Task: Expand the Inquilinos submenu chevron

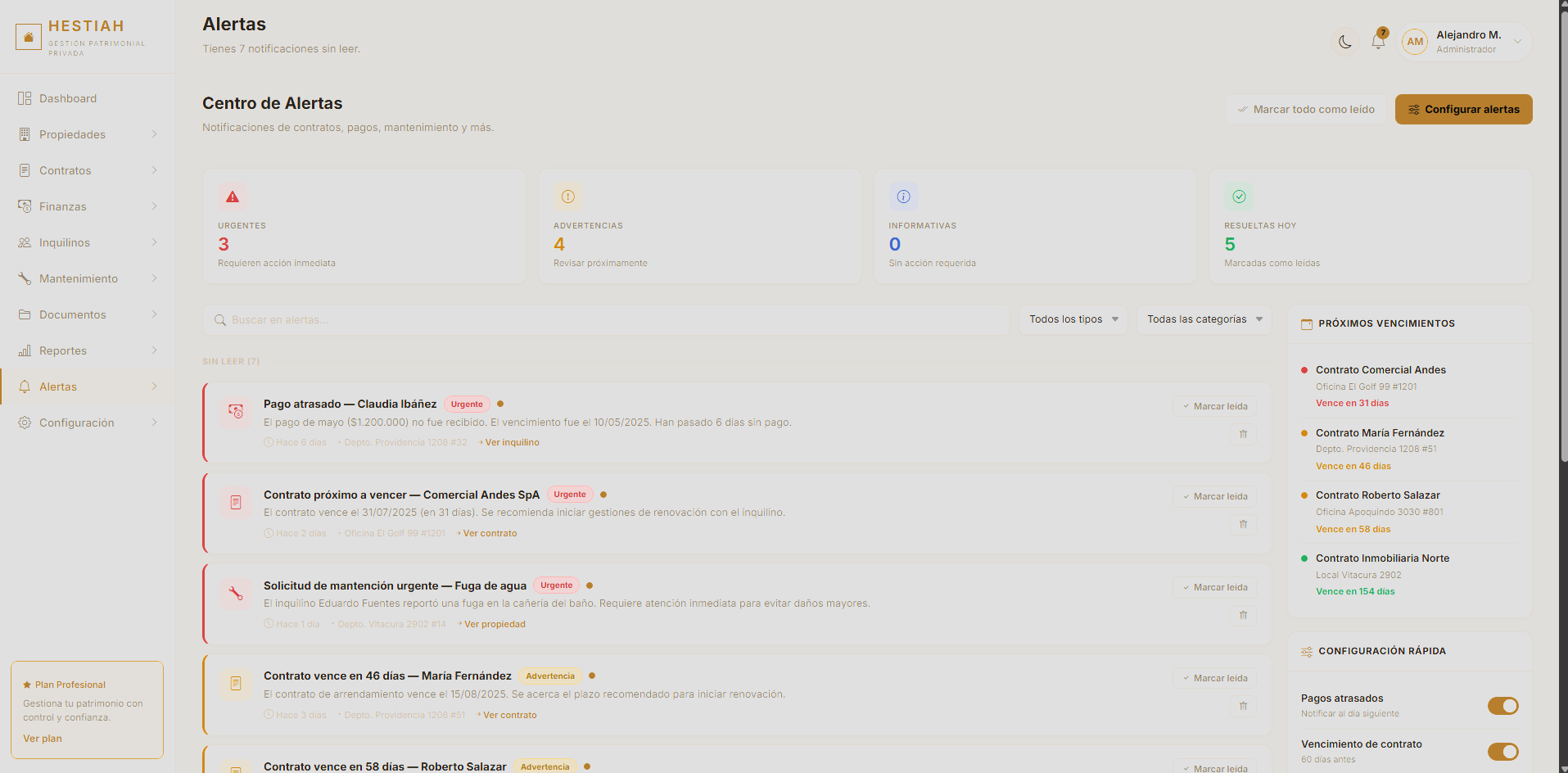Action: click(154, 242)
